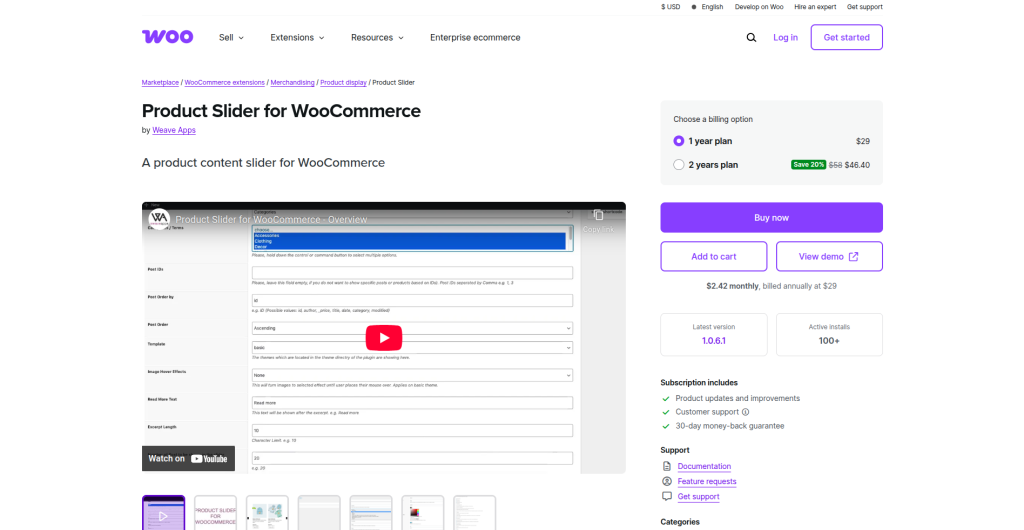
Task: Click the Get support chat bubble icon
Action: (x=666, y=496)
